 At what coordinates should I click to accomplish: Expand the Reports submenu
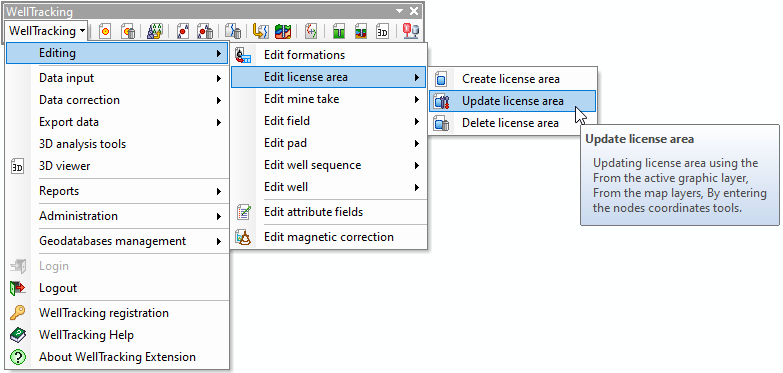(219, 191)
